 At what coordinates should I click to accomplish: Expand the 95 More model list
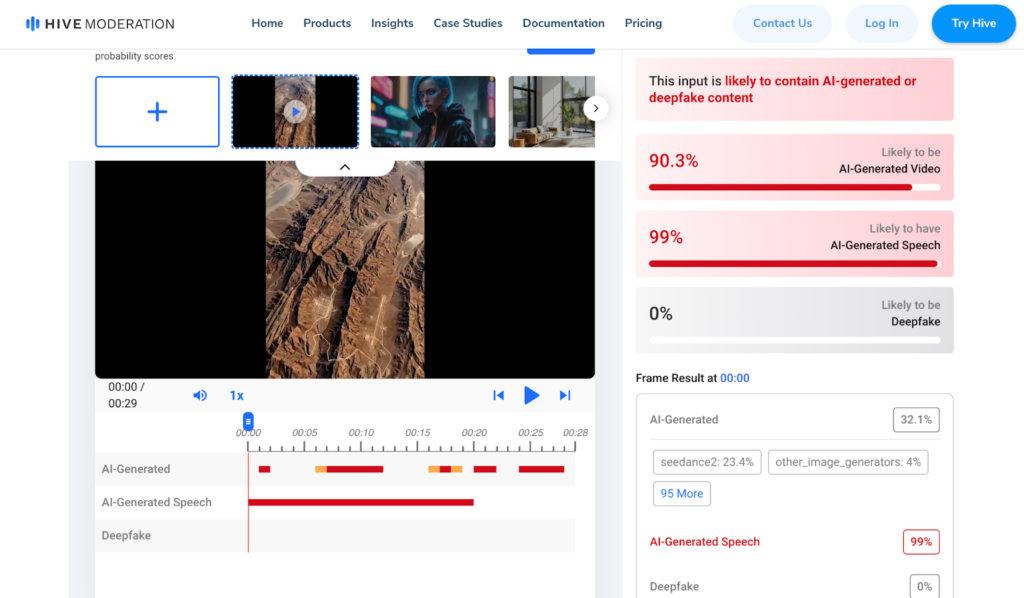coord(682,493)
